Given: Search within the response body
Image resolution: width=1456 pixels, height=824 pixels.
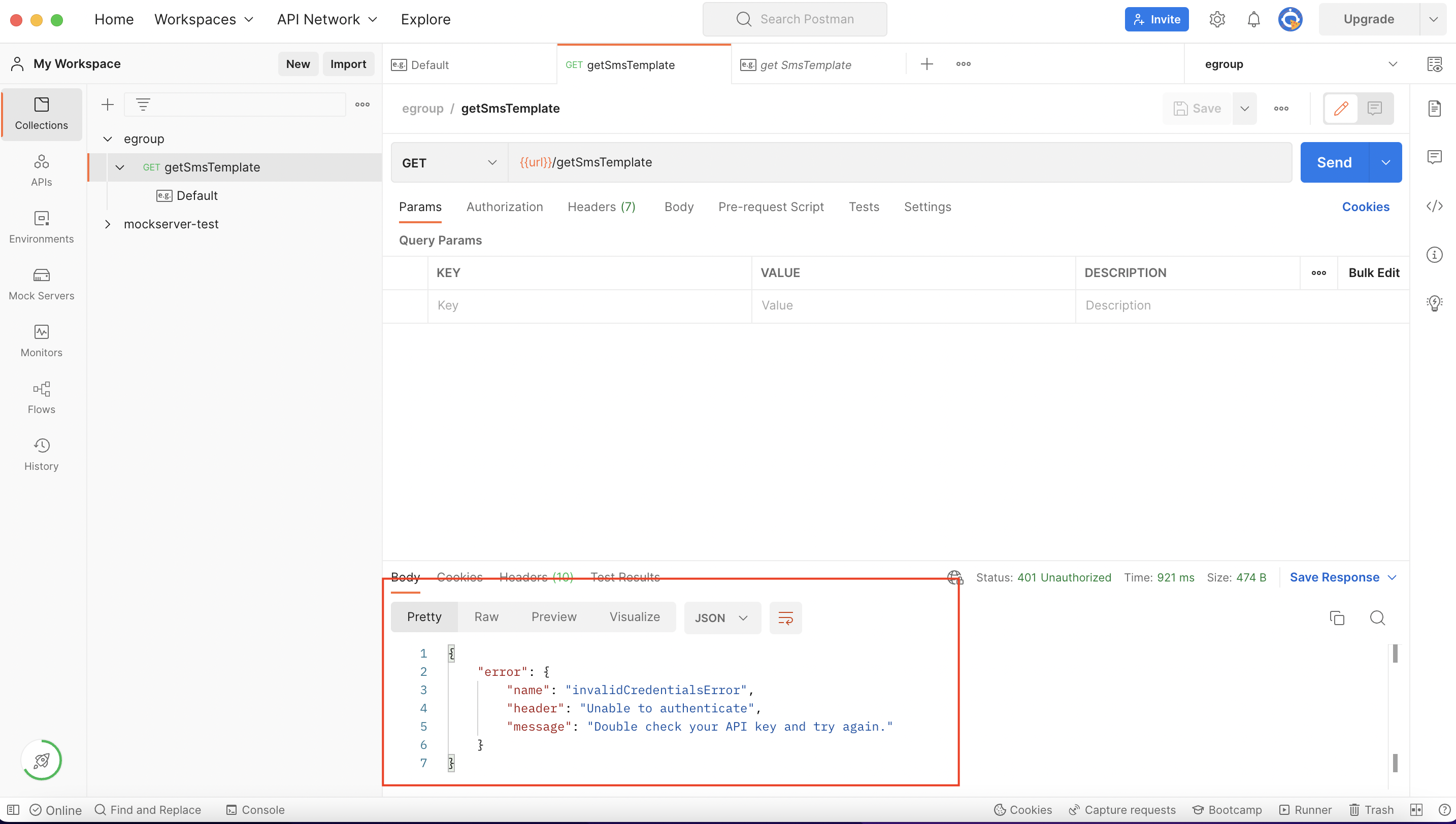Looking at the screenshot, I should pyautogui.click(x=1378, y=617).
